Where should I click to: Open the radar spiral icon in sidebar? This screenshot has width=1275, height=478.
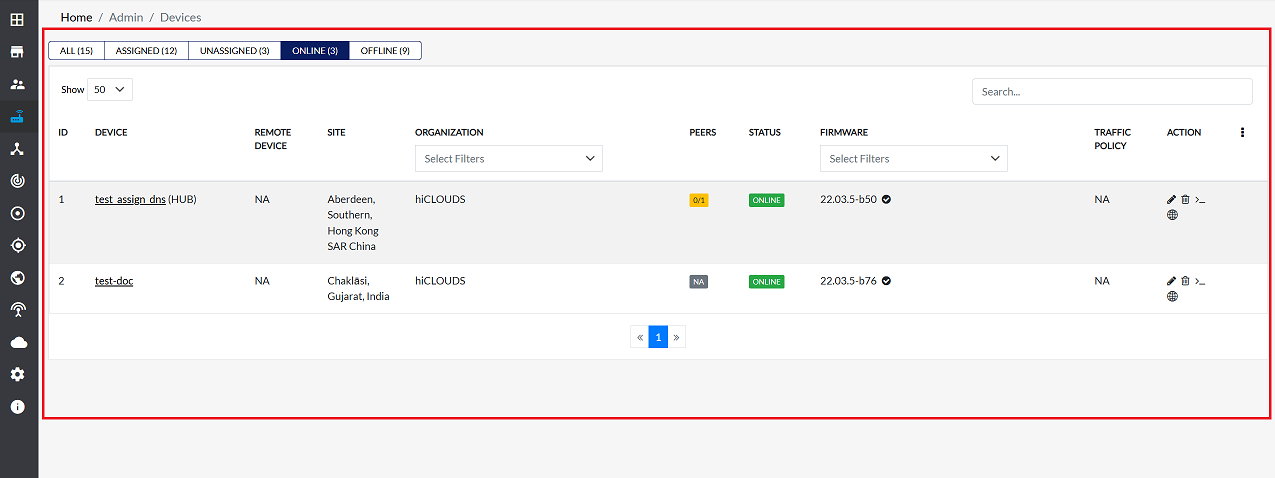[x=17, y=181]
